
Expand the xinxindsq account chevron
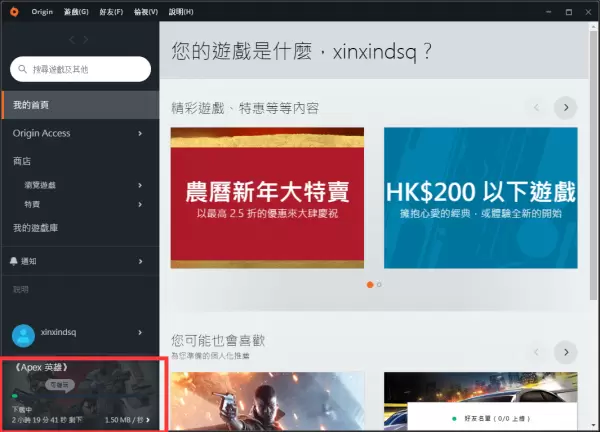click(x=140, y=333)
